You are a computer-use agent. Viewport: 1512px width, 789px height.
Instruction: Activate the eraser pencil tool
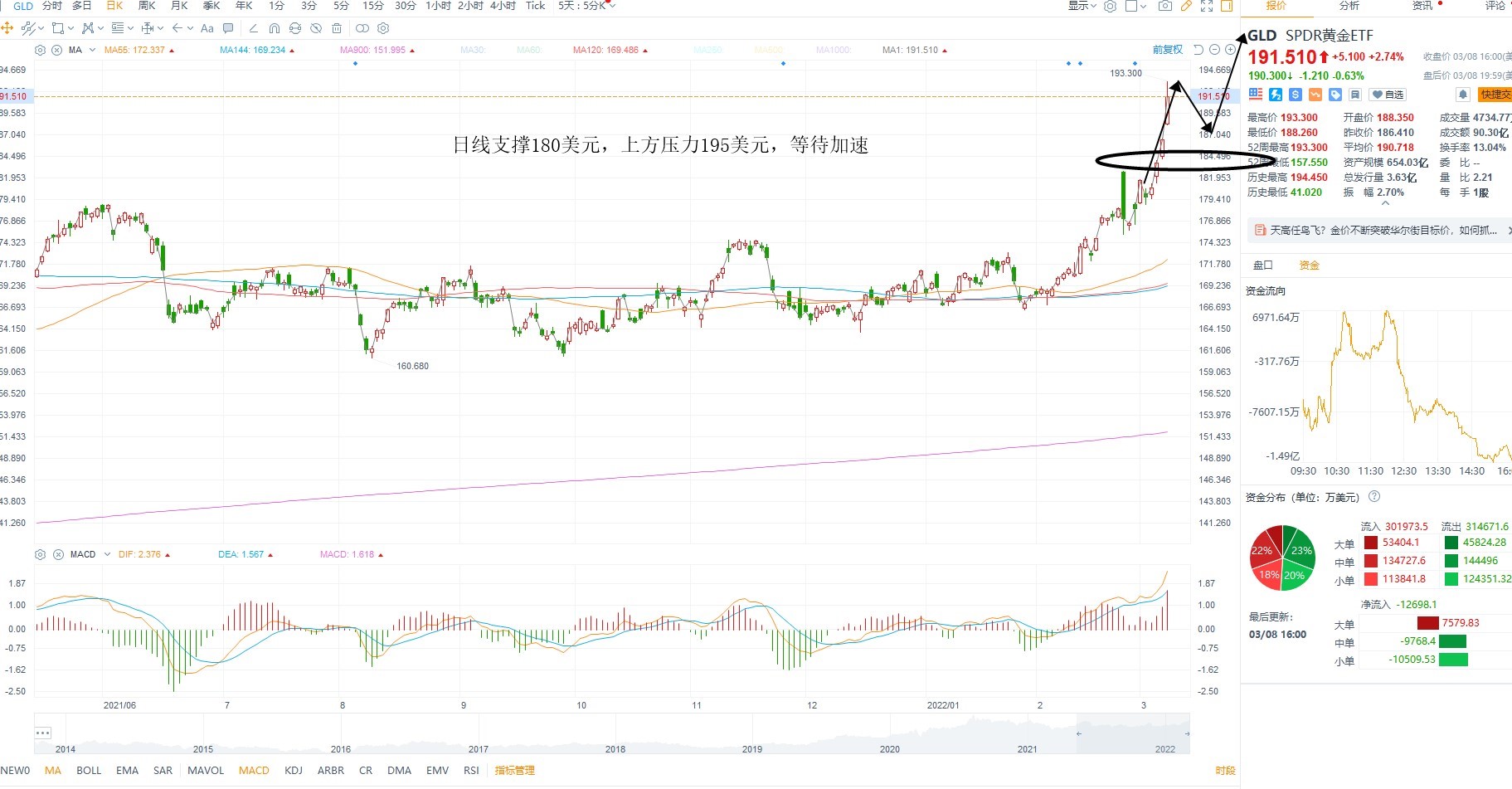pyautogui.click(x=253, y=28)
